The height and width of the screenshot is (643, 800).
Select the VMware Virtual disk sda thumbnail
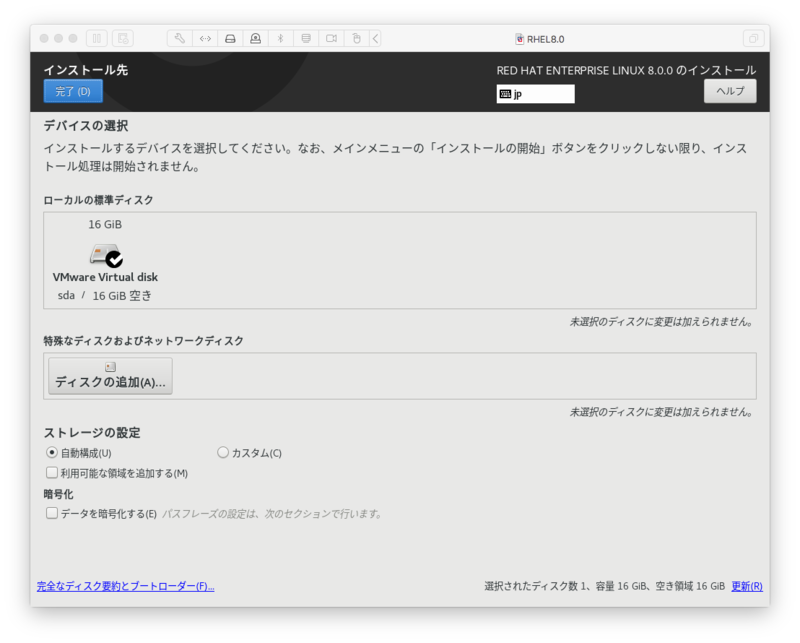click(105, 260)
